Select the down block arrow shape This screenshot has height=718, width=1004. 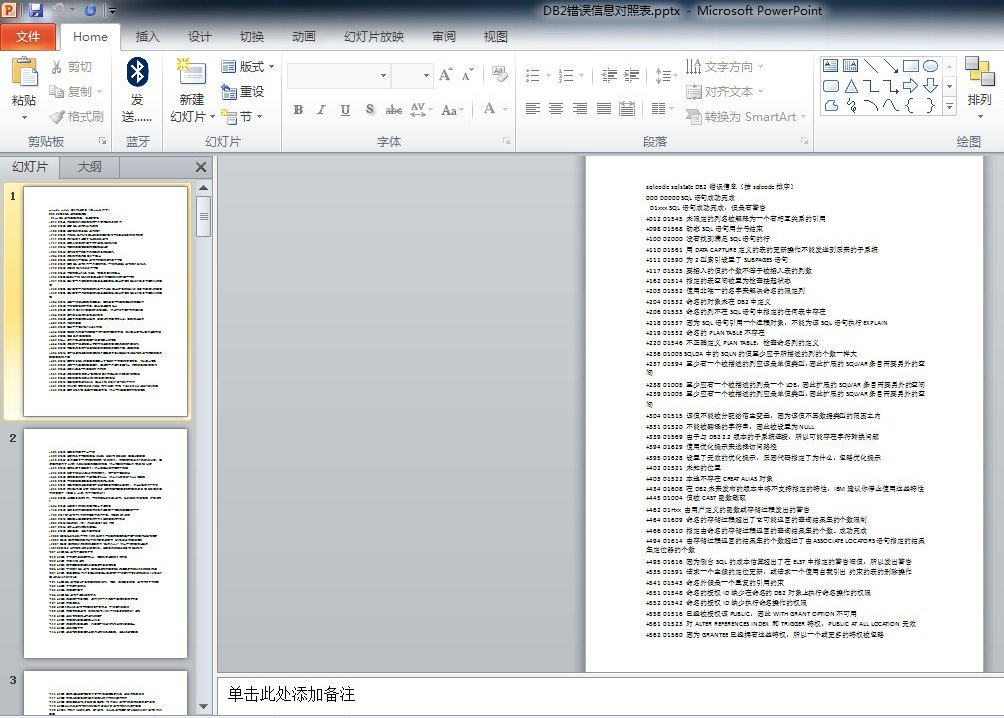tap(931, 86)
